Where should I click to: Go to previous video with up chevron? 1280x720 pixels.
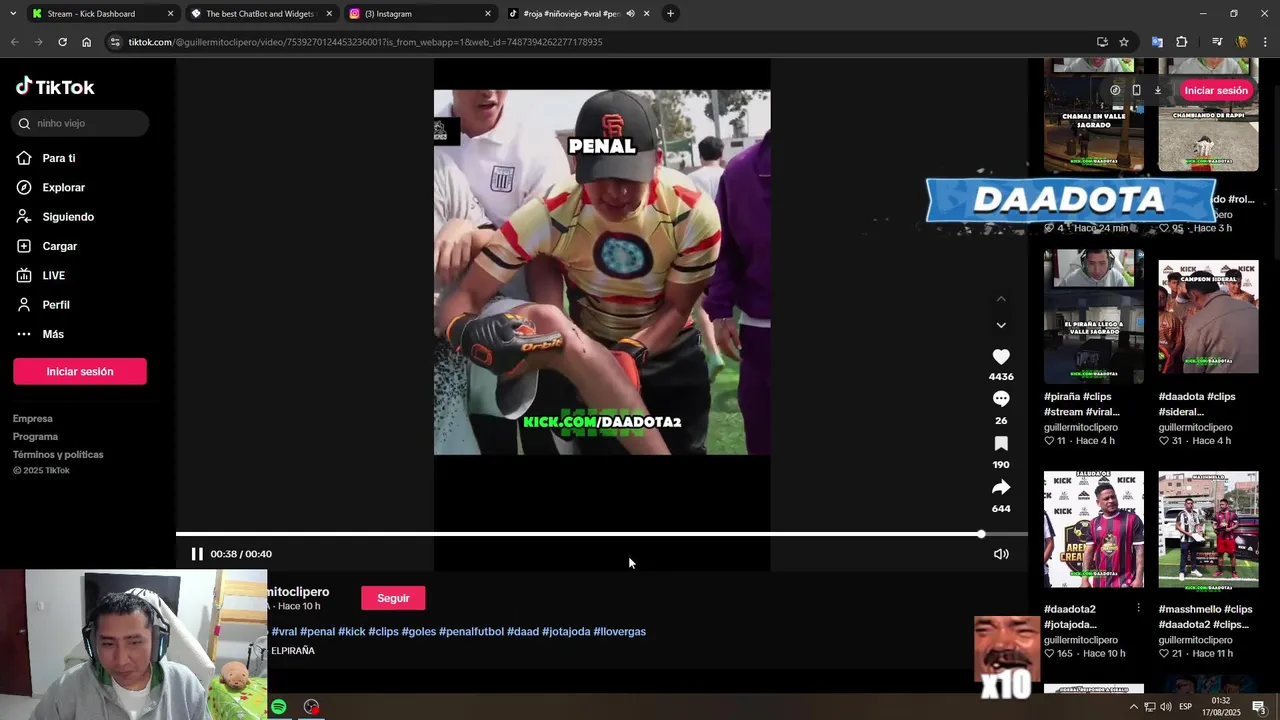[x=1001, y=299]
